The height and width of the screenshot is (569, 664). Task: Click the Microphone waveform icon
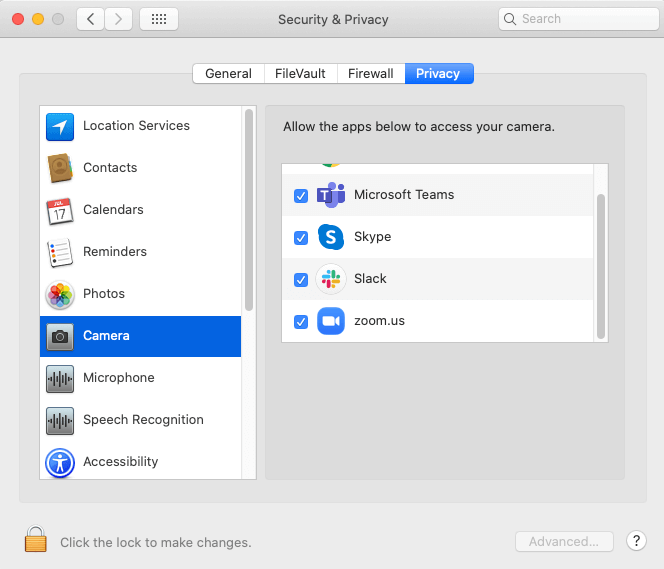60,378
